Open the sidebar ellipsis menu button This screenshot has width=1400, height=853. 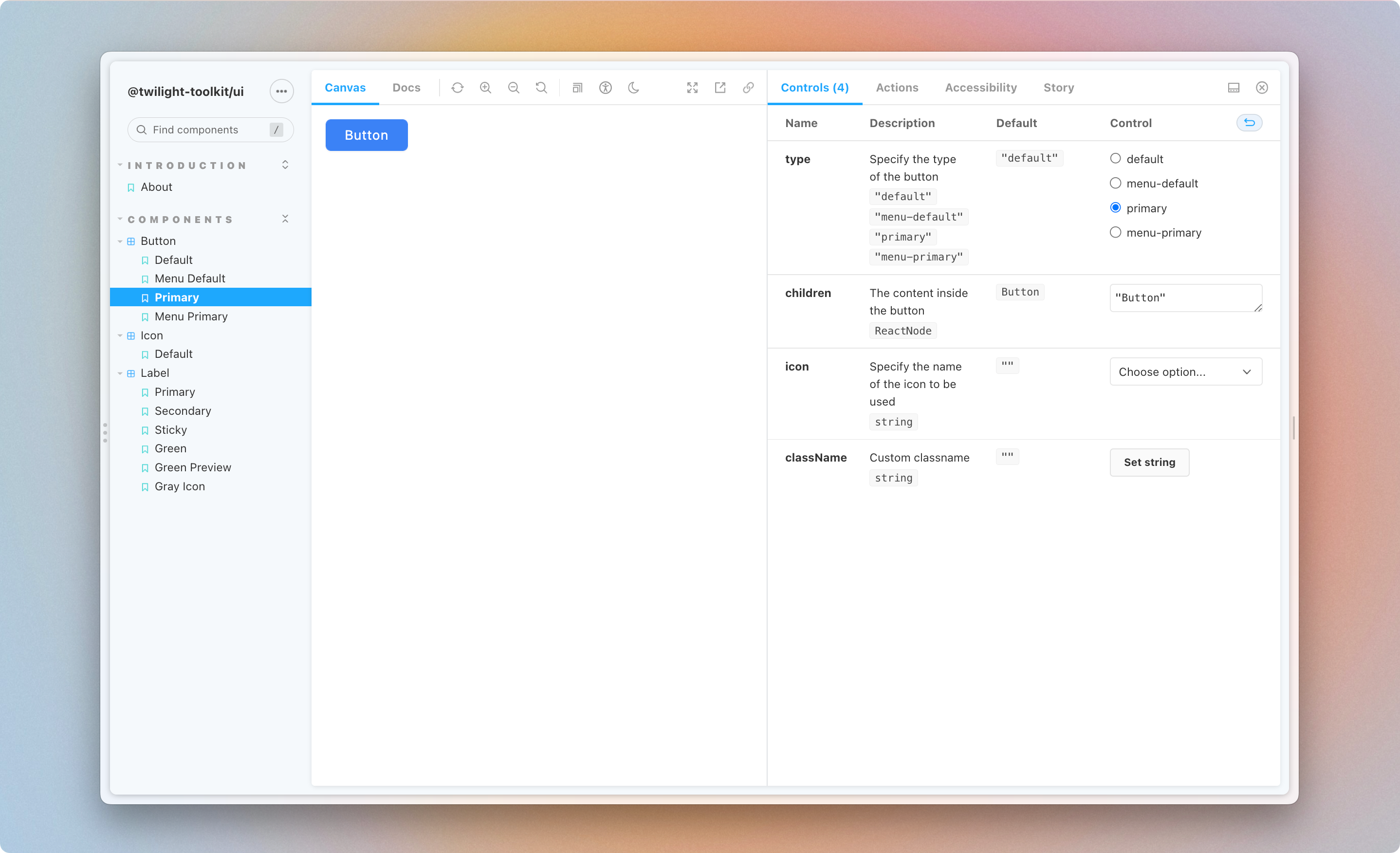281,91
